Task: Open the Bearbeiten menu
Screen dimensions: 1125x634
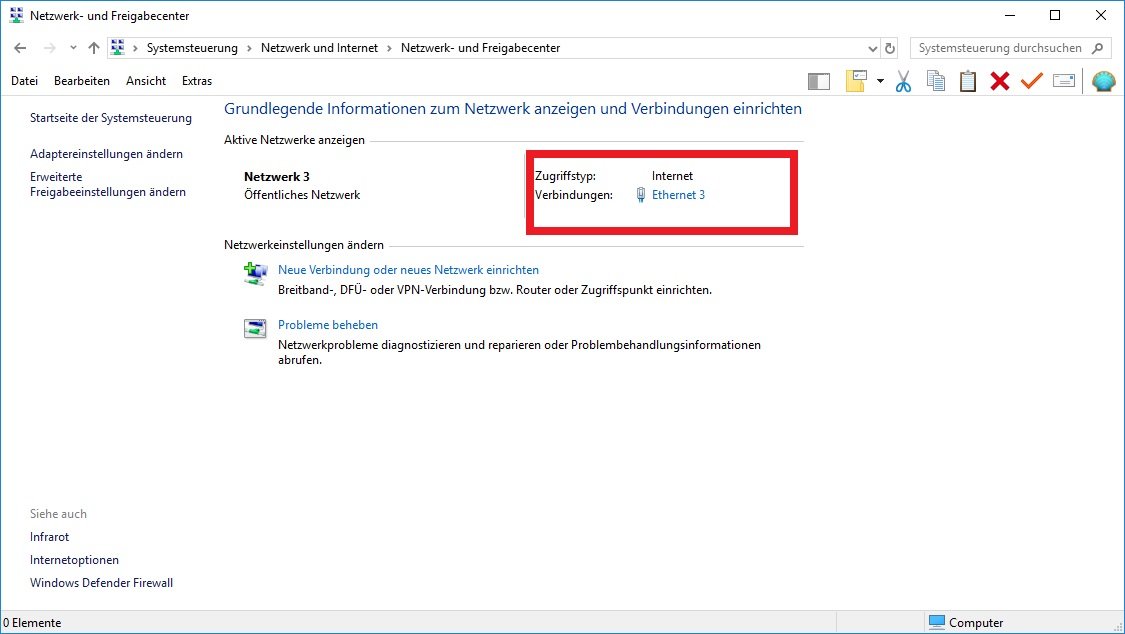Action: point(82,81)
